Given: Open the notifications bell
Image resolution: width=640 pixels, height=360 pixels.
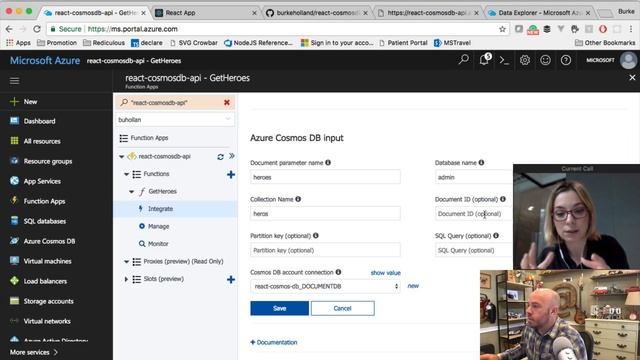Looking at the screenshot, I should (484, 60).
